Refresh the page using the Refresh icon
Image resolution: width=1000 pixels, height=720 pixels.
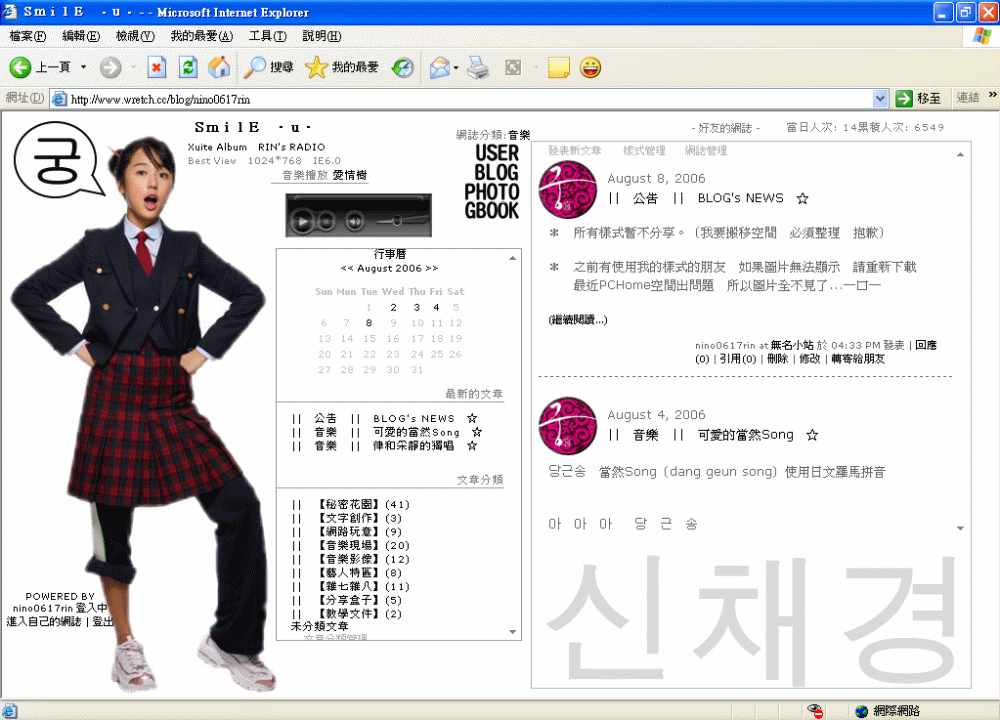click(x=188, y=67)
